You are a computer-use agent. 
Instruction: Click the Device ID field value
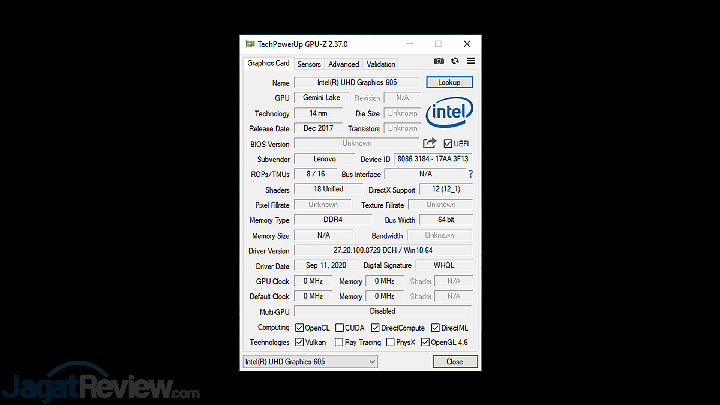point(433,159)
